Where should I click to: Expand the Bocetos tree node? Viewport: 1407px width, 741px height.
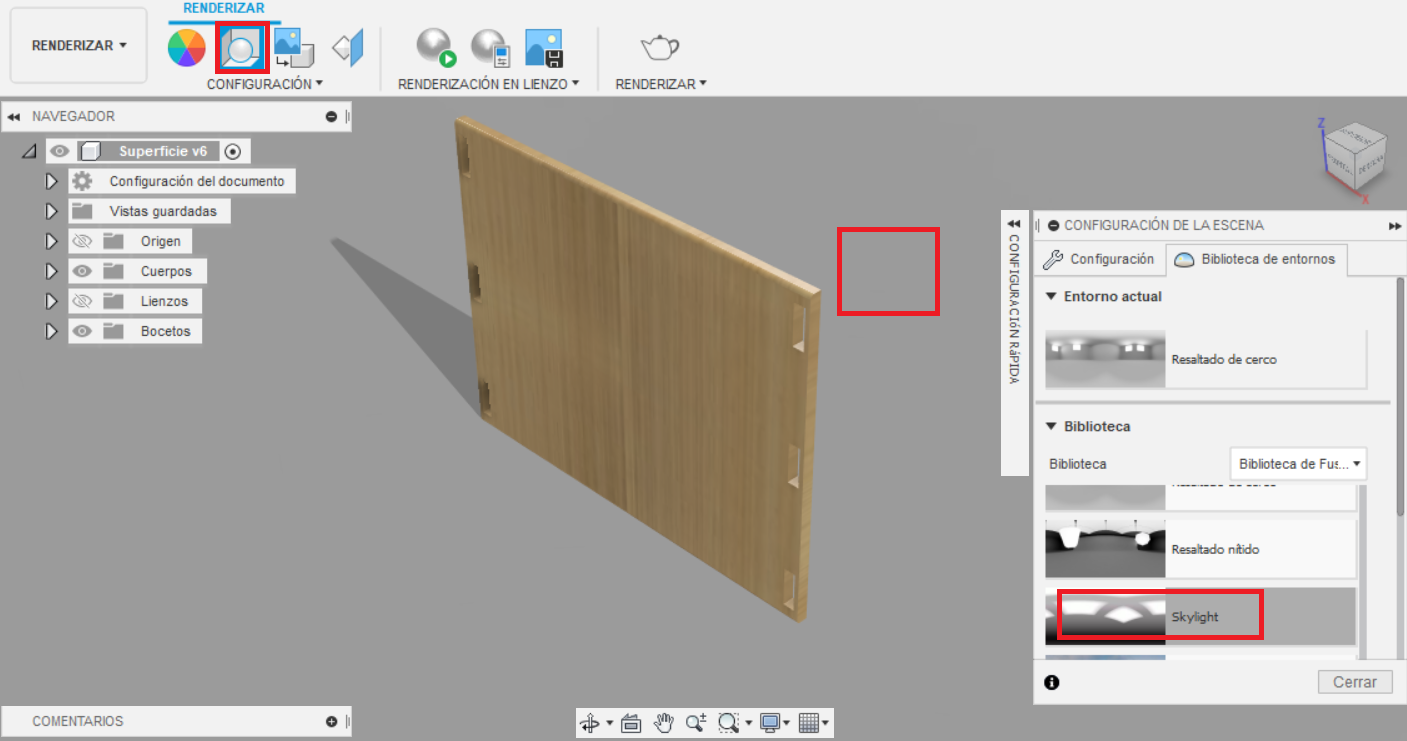(52, 331)
